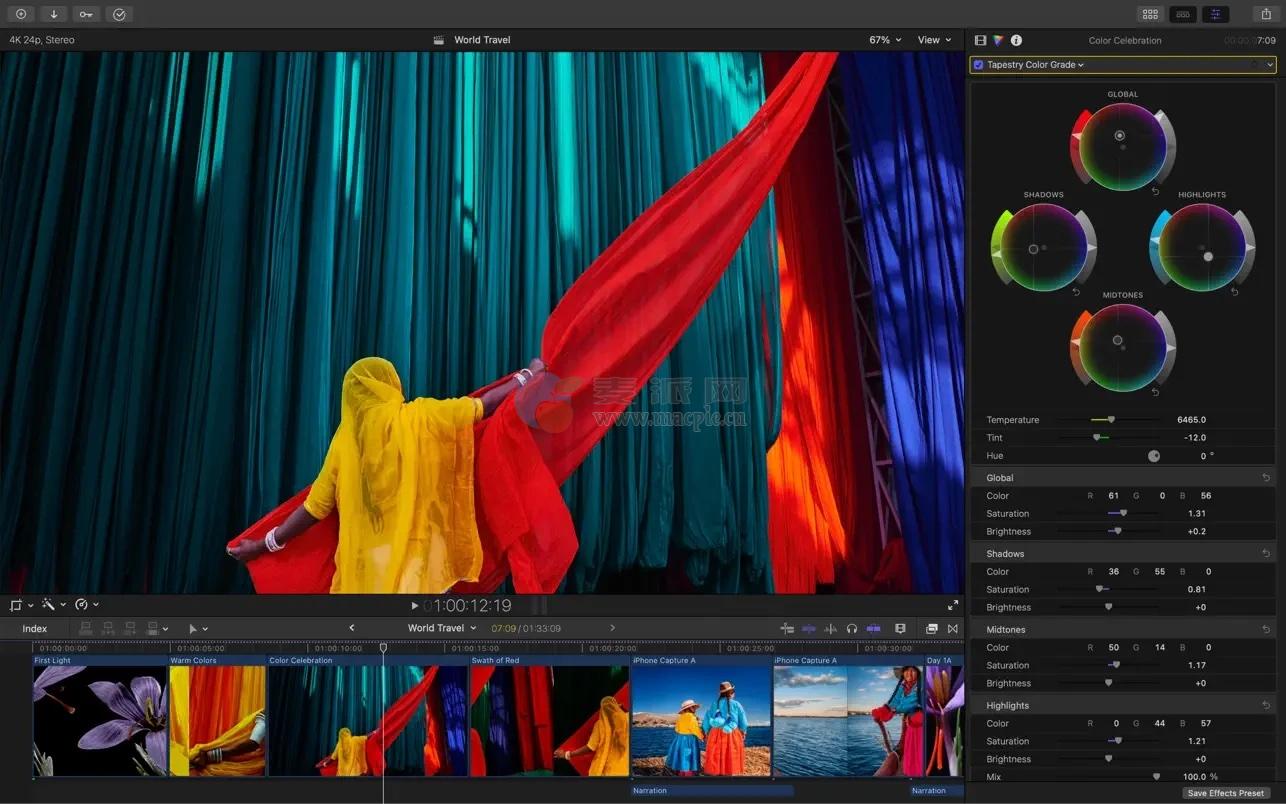Open the info inspector icon
The image size is (1286, 804).
pyautogui.click(x=1016, y=41)
